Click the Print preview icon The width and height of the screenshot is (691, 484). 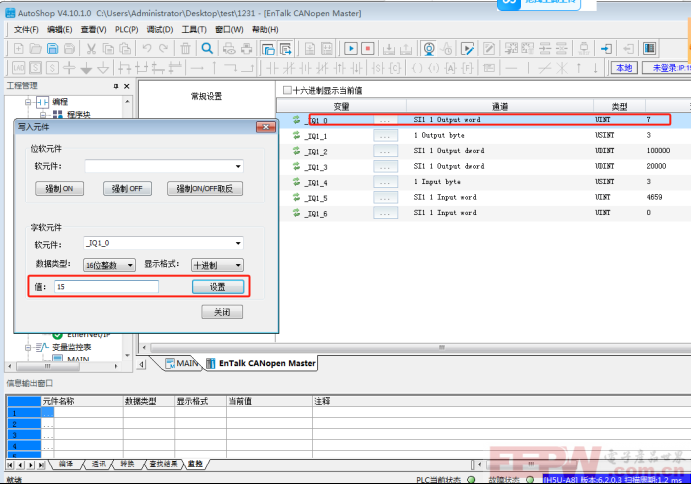click(x=229, y=48)
